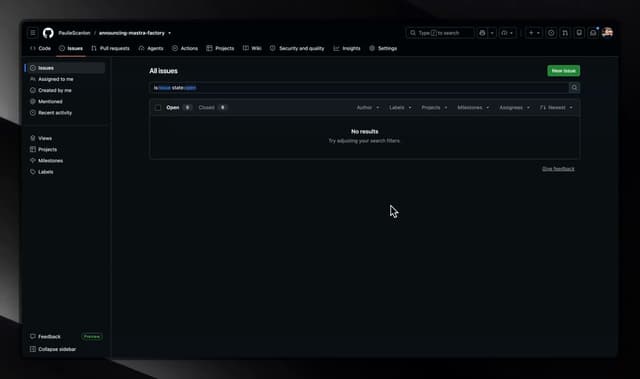The height and width of the screenshot is (379, 640).
Task: Switch to the Settings tab
Action: 383,48
